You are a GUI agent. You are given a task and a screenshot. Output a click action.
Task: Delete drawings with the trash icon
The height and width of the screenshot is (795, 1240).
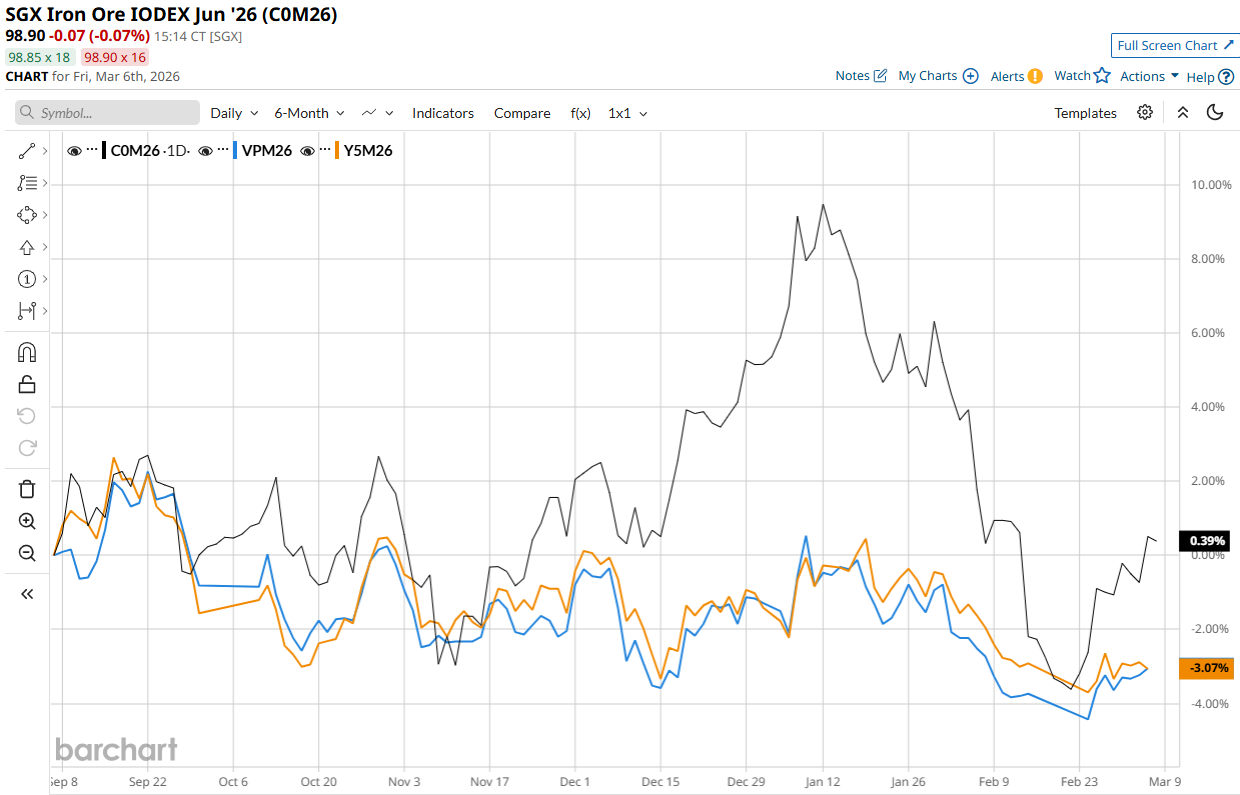coord(27,489)
